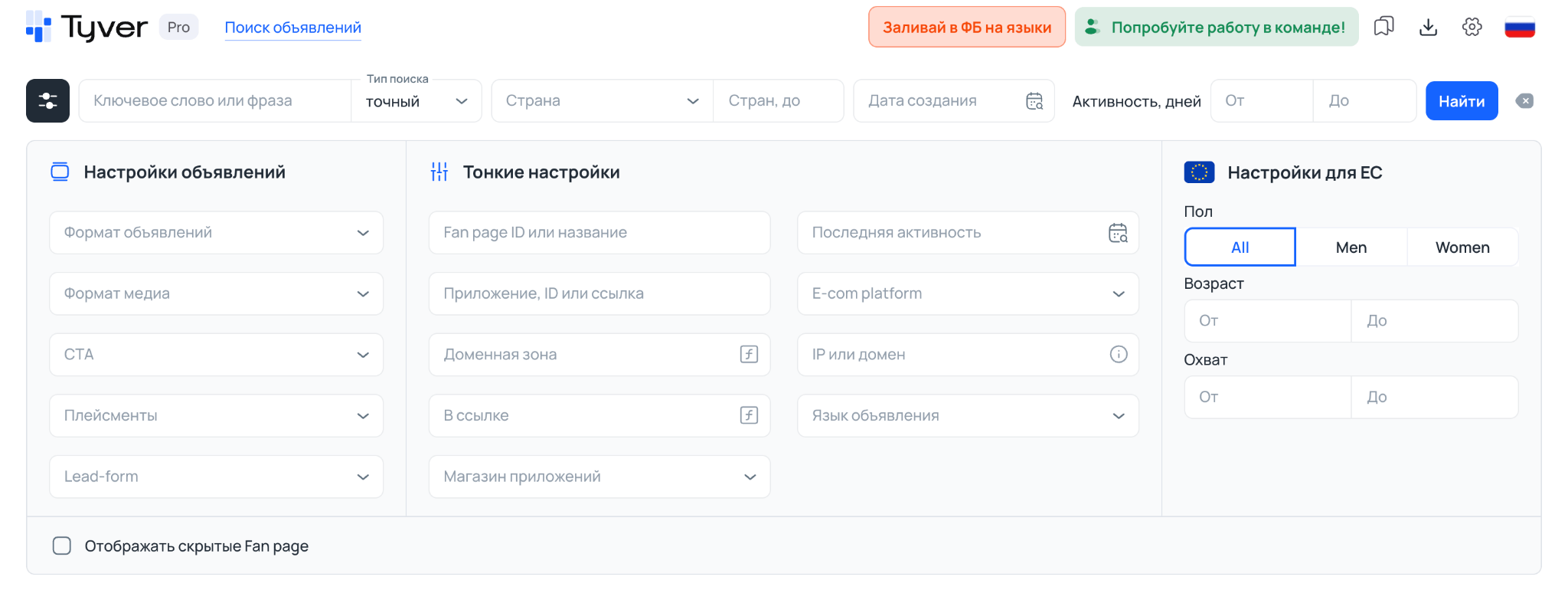Viewport: 1568px width, 593px height.
Task: Click info icon in IP или домен field
Action: click(1118, 355)
